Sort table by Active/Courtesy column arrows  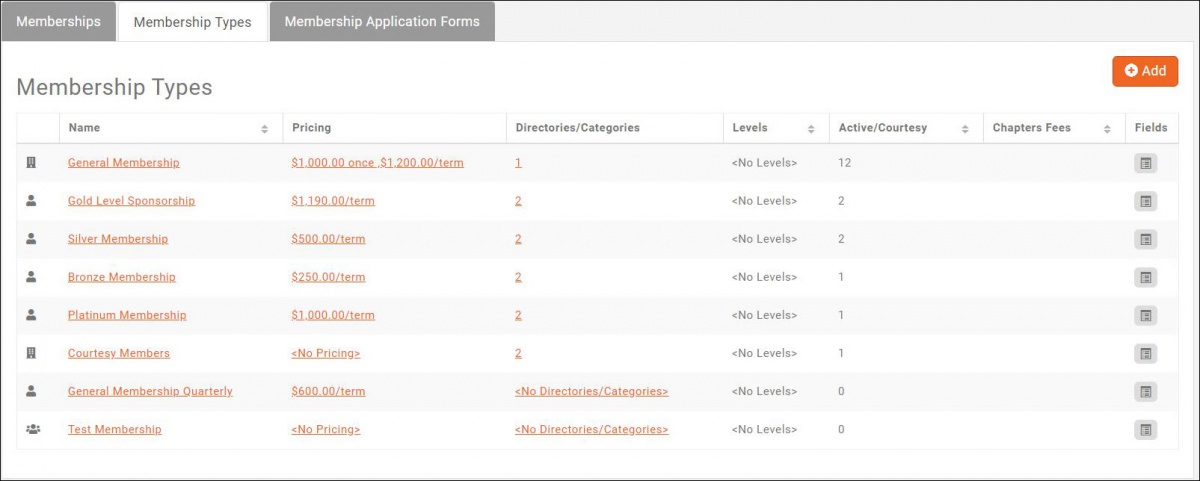(x=965, y=129)
